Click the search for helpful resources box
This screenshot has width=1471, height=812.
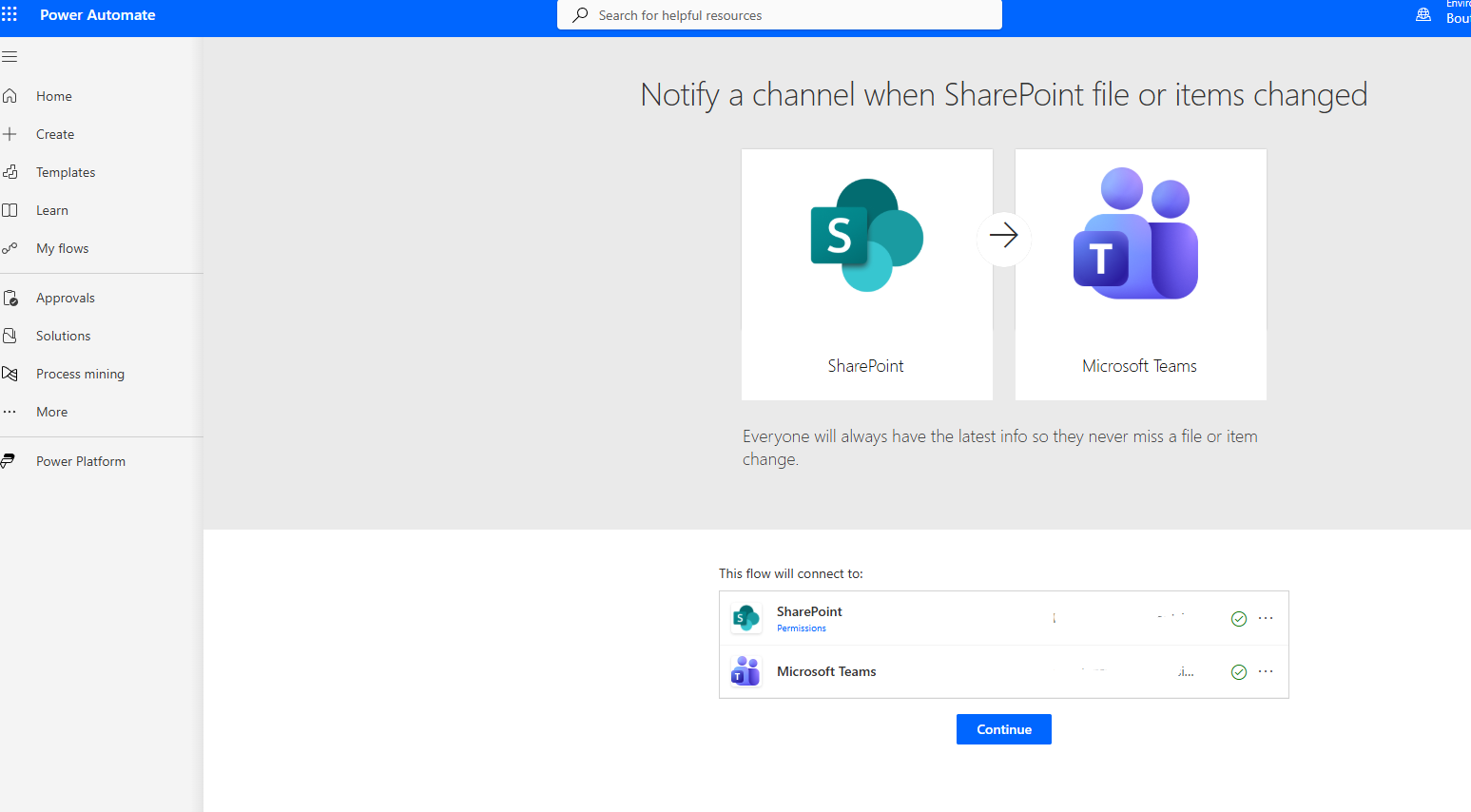(x=780, y=15)
